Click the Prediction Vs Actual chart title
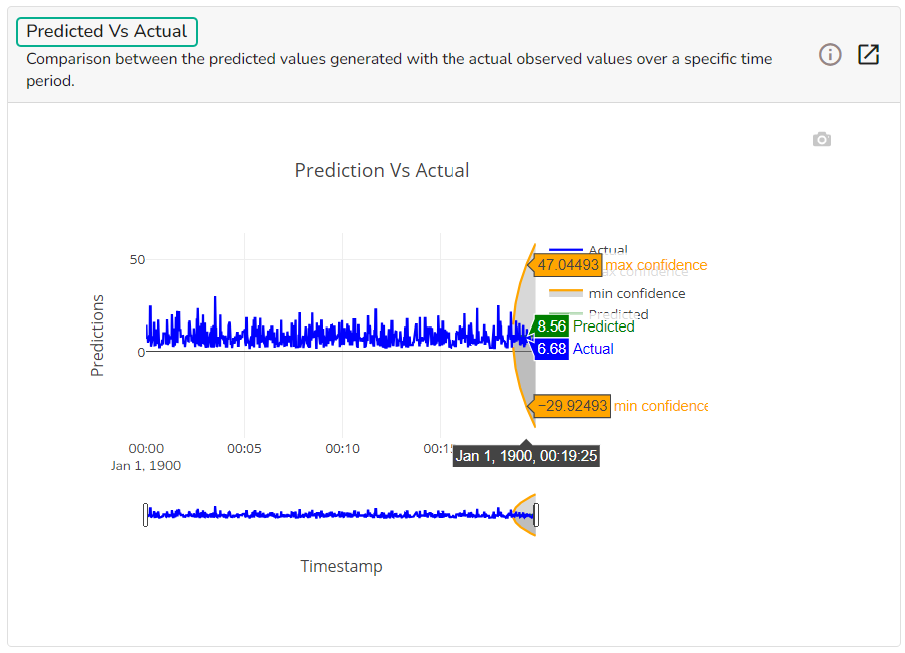Screen dimensions: 905x653 click(381, 170)
